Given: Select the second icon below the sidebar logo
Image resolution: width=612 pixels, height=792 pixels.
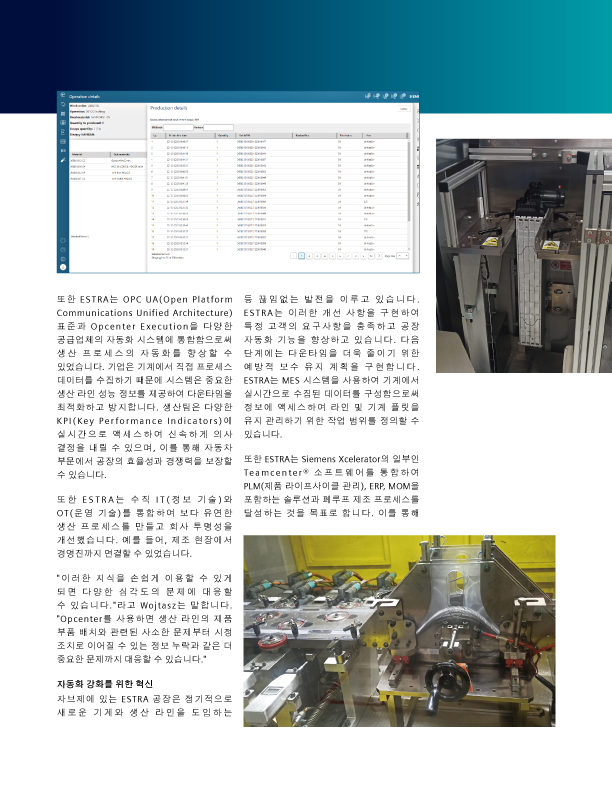Looking at the screenshot, I should [63, 114].
